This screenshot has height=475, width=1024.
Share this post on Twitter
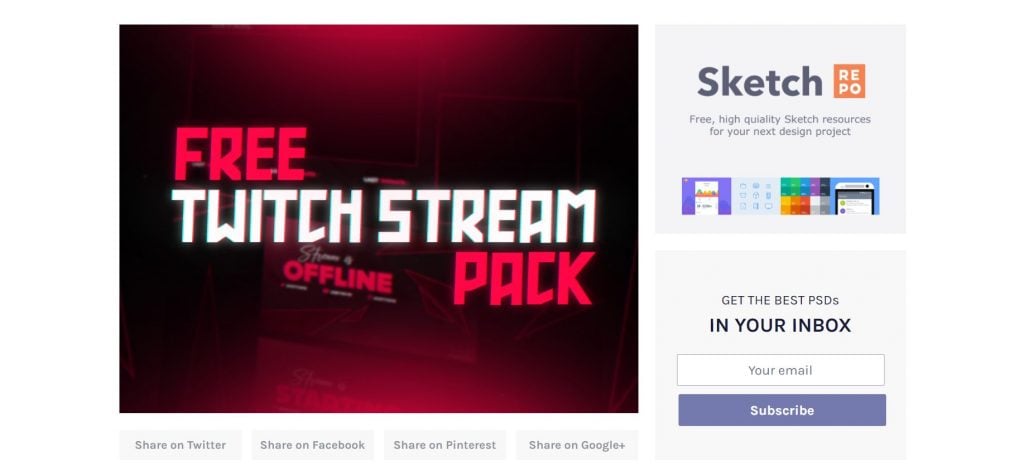[180, 445]
